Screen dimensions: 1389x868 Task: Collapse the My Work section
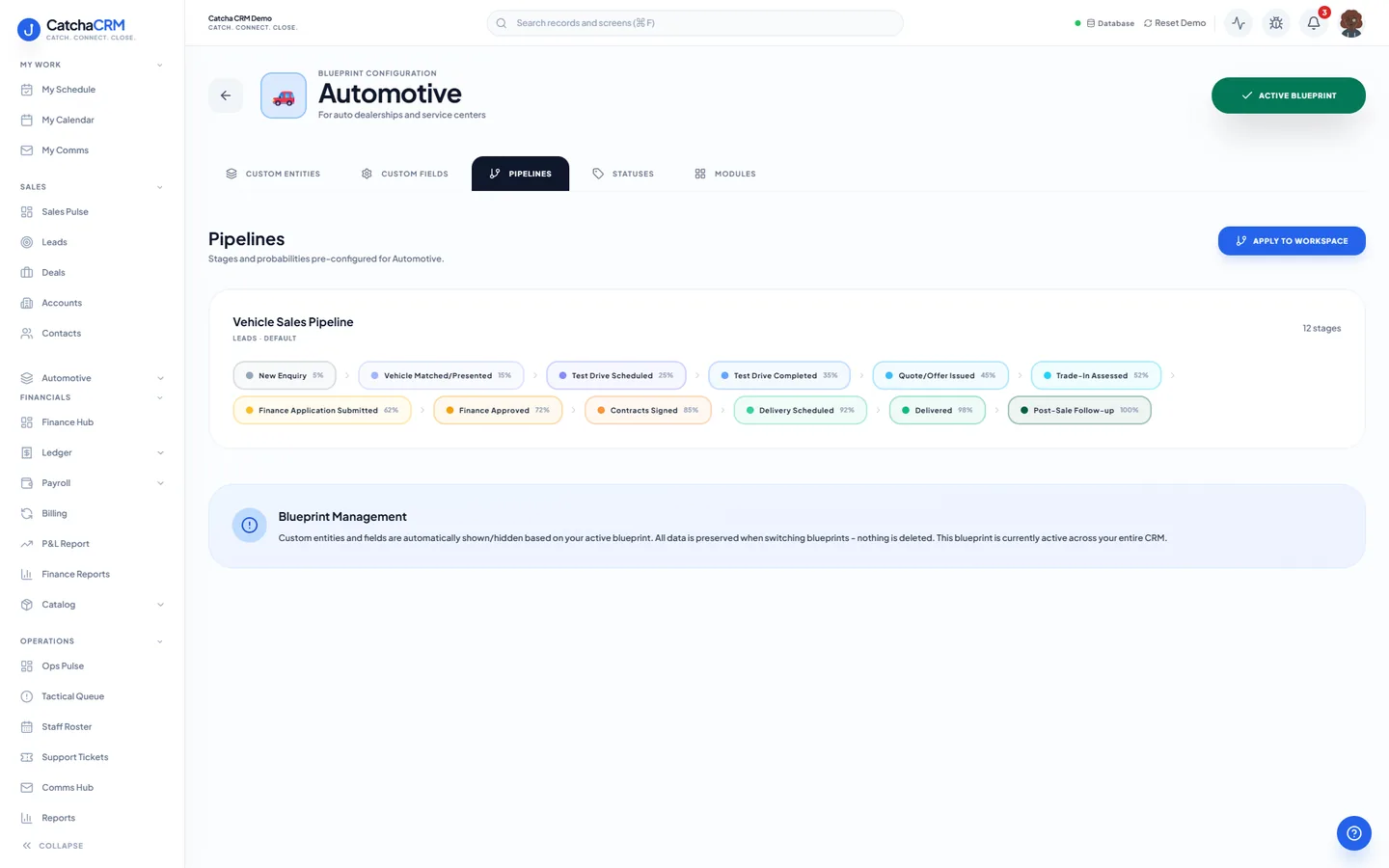coord(160,65)
